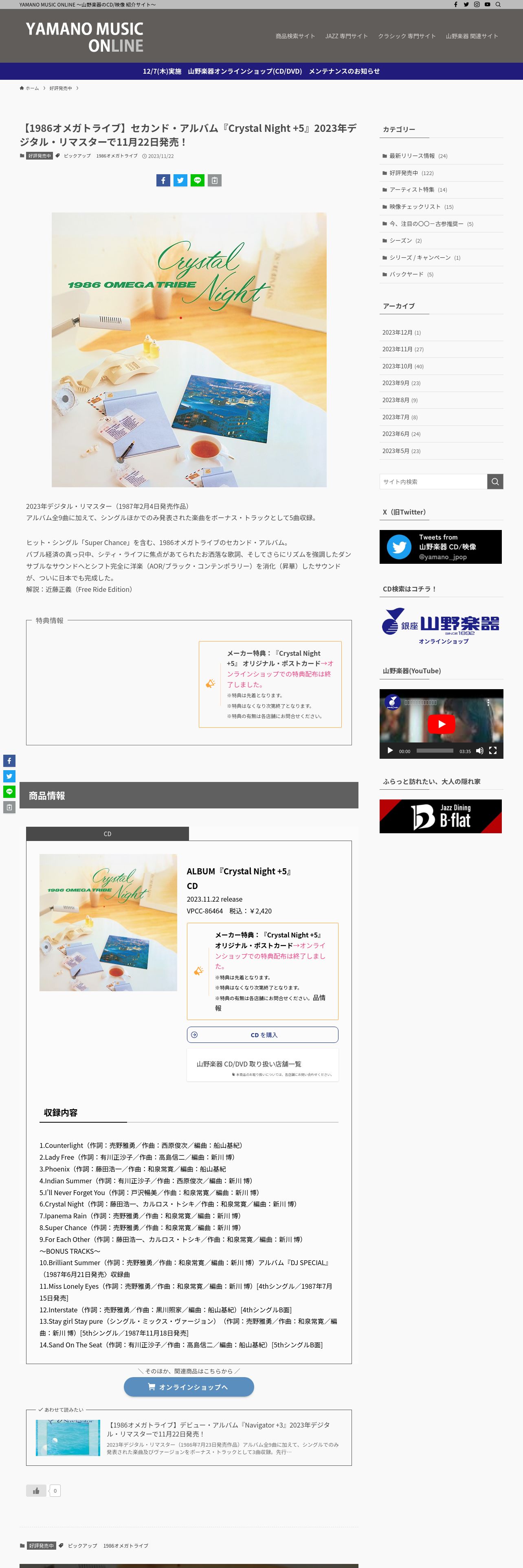Viewport: 523px width, 1568px height.
Task: Open the 最新リリース情報 category
Action: click(442, 156)
